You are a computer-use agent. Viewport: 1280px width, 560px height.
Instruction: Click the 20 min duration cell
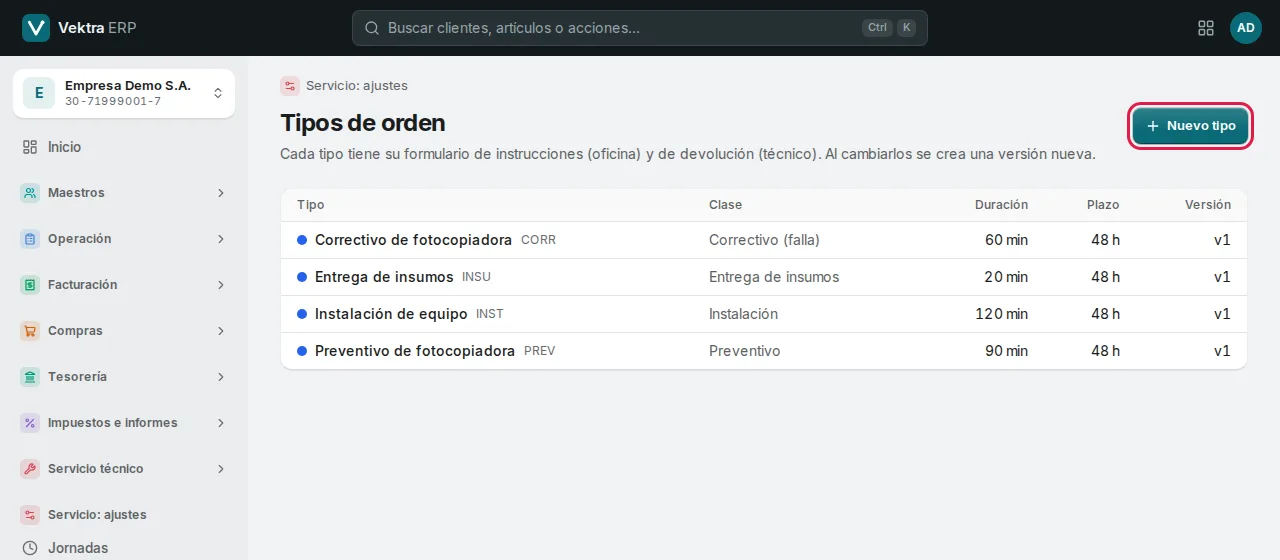click(x=1006, y=277)
